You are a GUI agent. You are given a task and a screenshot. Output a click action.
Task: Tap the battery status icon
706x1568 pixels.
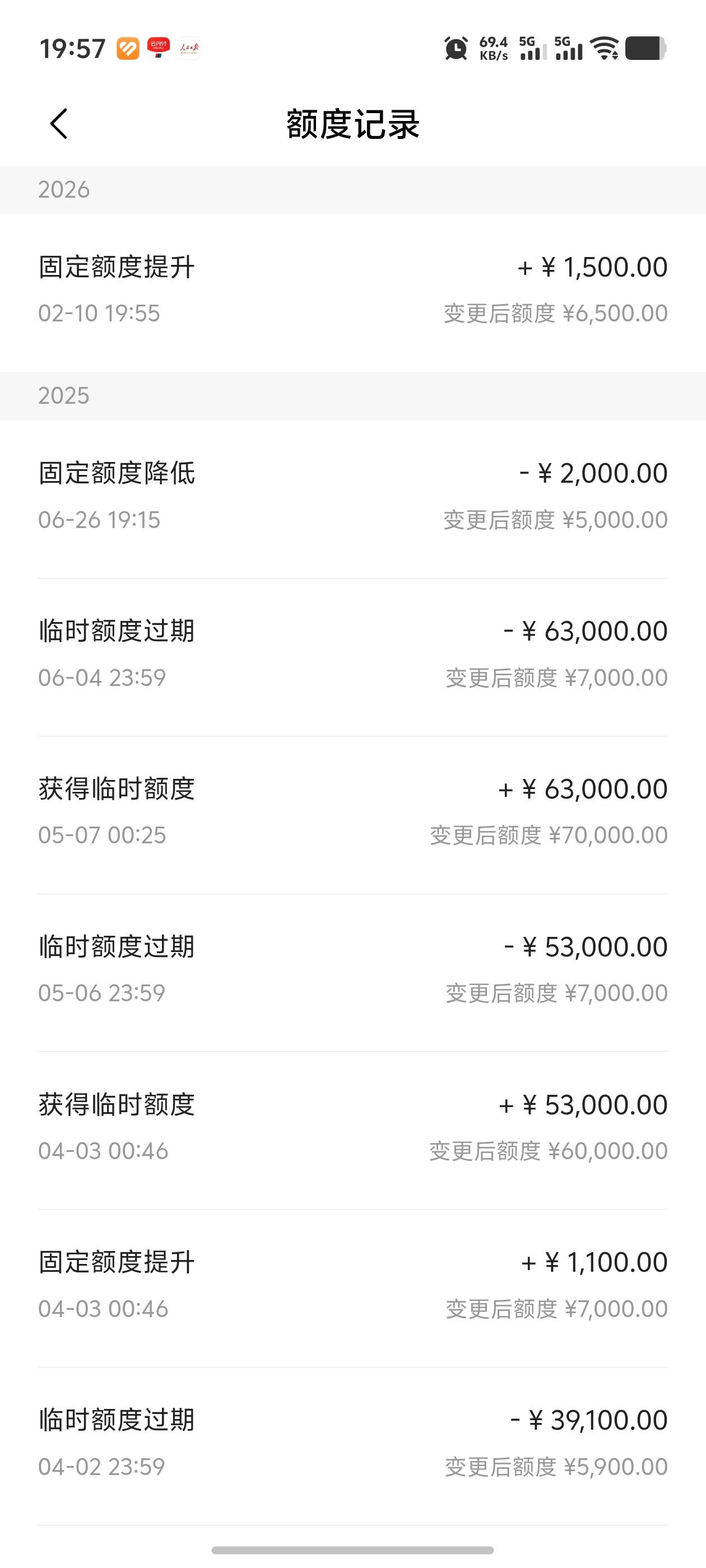click(645, 48)
